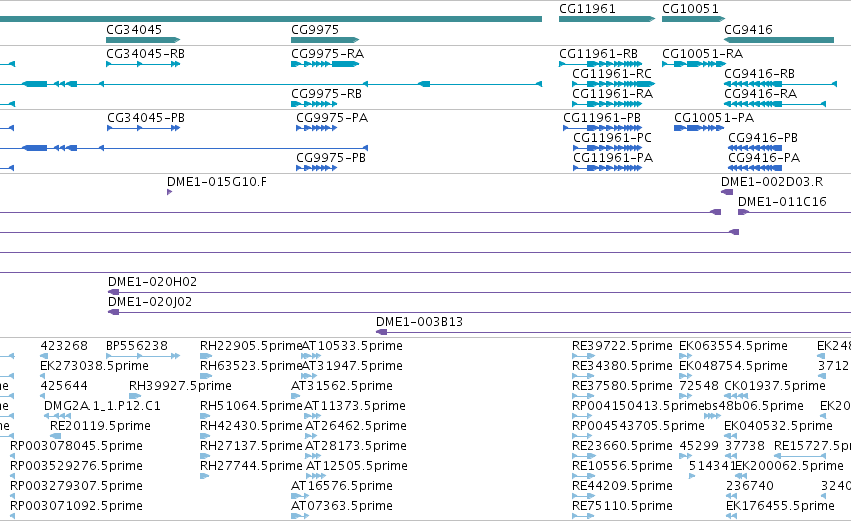
Task: Click EST AT16576.5prime
Action: [299, 496]
